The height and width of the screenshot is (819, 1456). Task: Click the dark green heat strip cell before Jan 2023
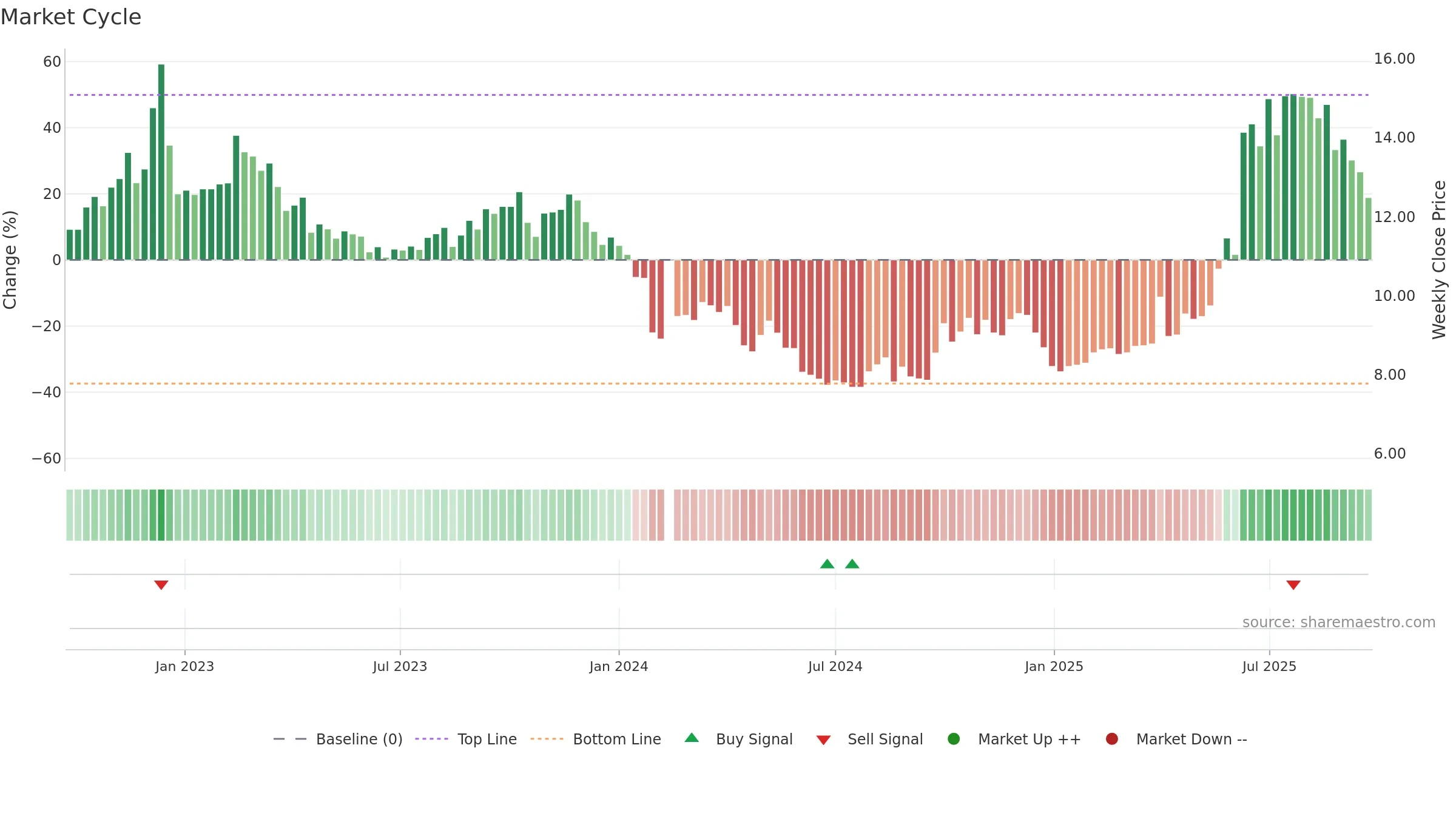coord(161,515)
